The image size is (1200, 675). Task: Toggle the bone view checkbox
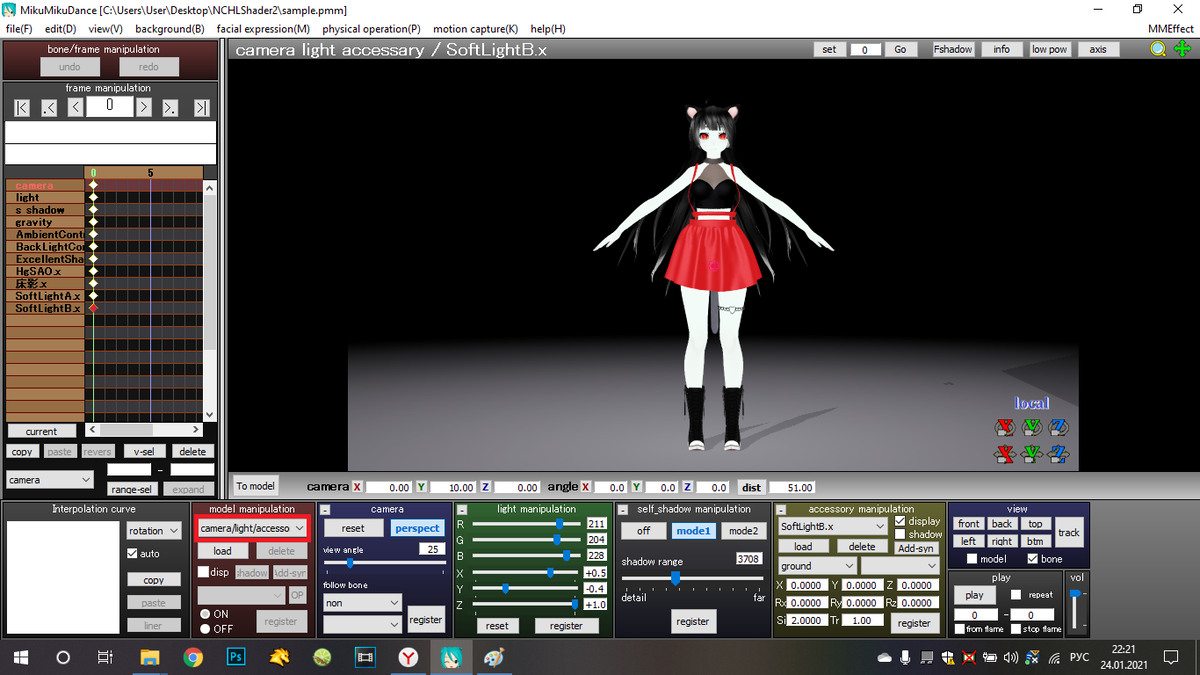tap(1033, 559)
